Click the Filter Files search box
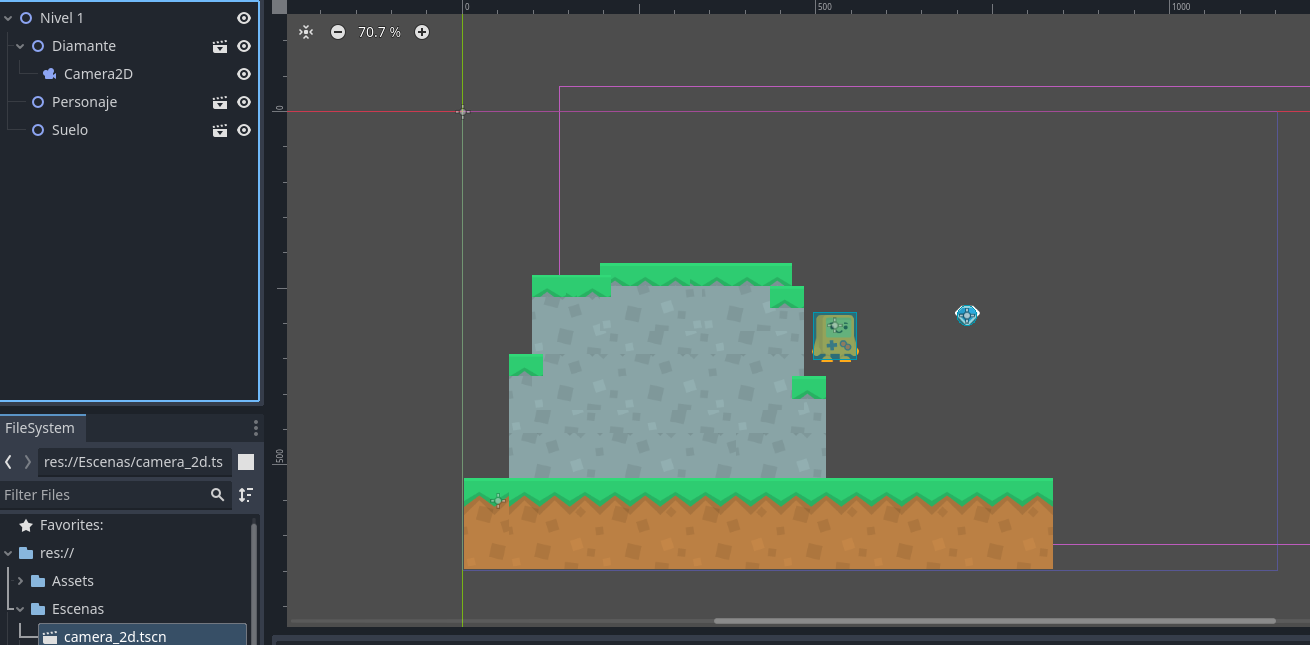The height and width of the screenshot is (645, 1310). click(x=115, y=495)
